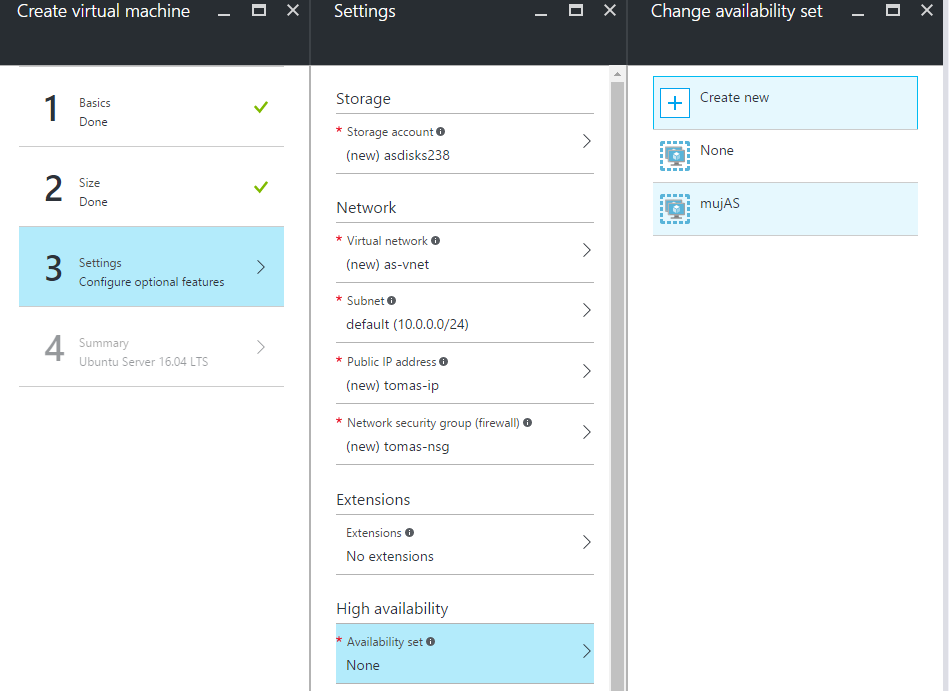Expand the Public IP address tomas-ip row
The image size is (949, 691).
(x=465, y=373)
